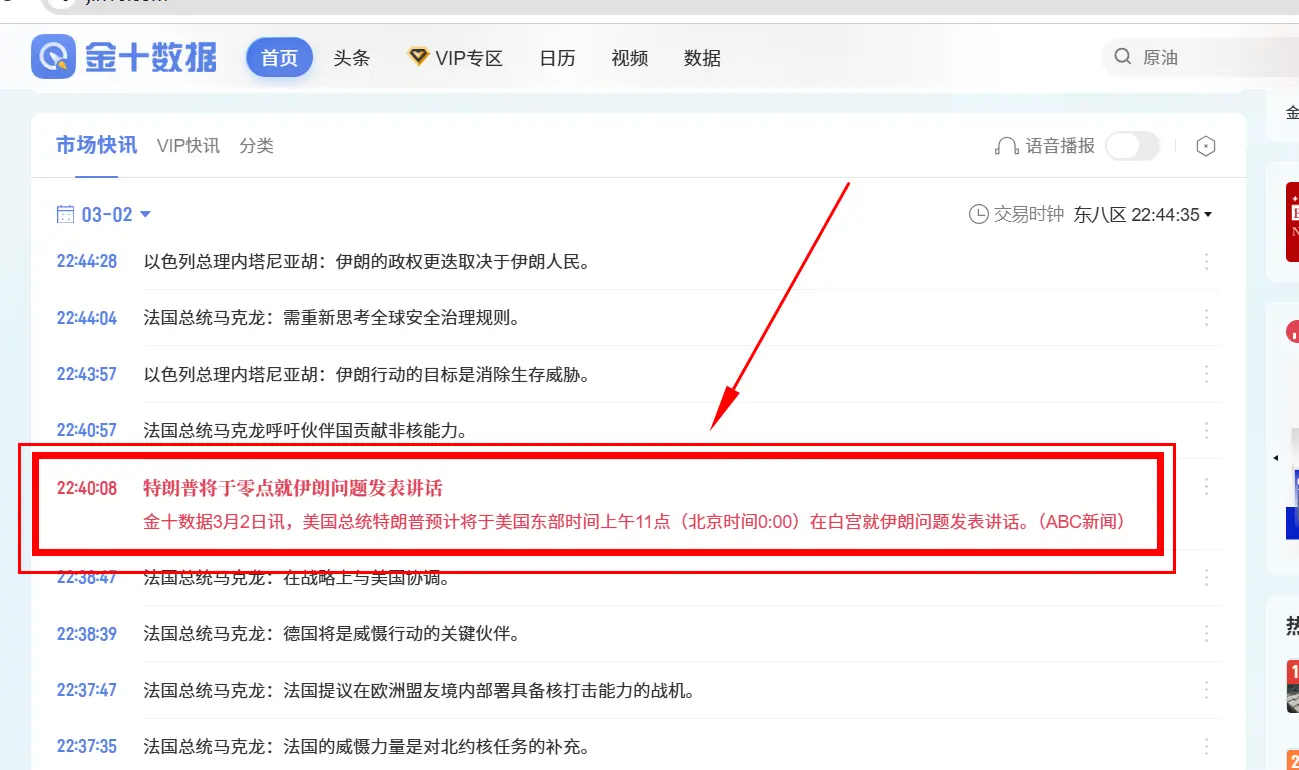This screenshot has height=770, width=1299.
Task: Click the 金十数据 logo
Action: [x=124, y=56]
